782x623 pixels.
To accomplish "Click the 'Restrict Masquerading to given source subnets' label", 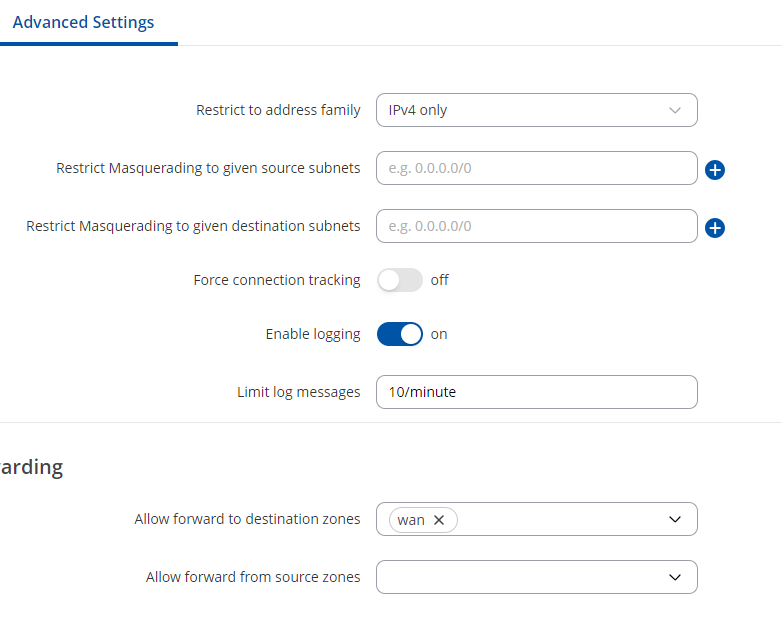I will (208, 168).
